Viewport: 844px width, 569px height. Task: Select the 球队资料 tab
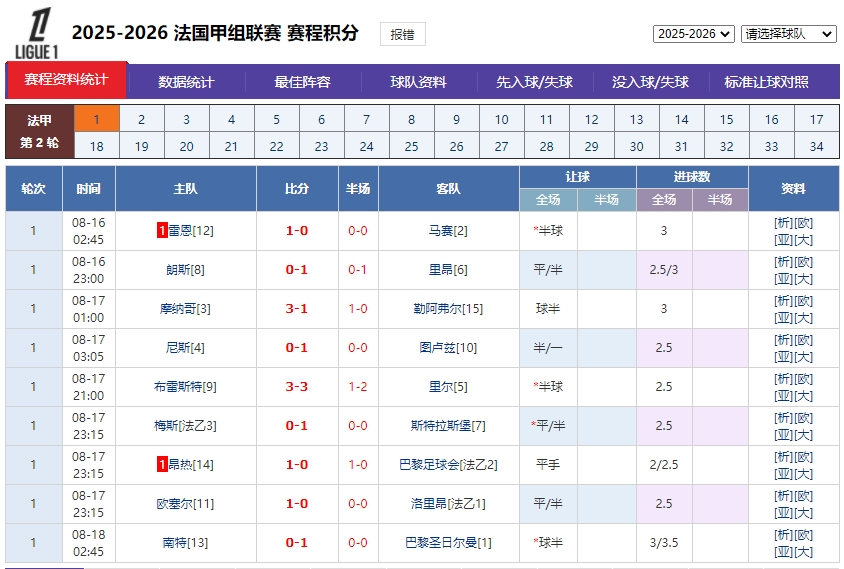click(x=418, y=82)
